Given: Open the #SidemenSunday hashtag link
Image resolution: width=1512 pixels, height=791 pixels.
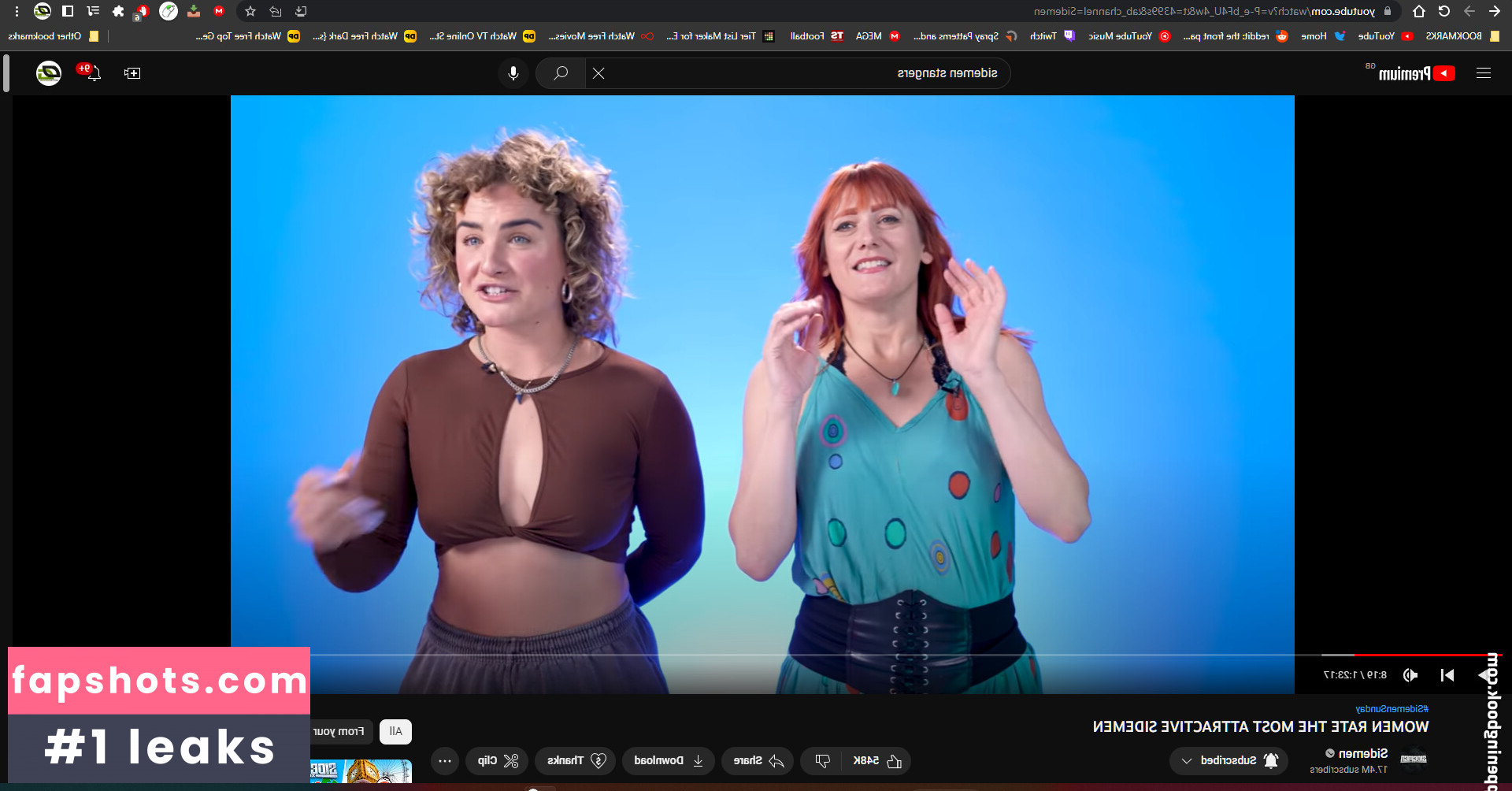Looking at the screenshot, I should click(x=1392, y=709).
